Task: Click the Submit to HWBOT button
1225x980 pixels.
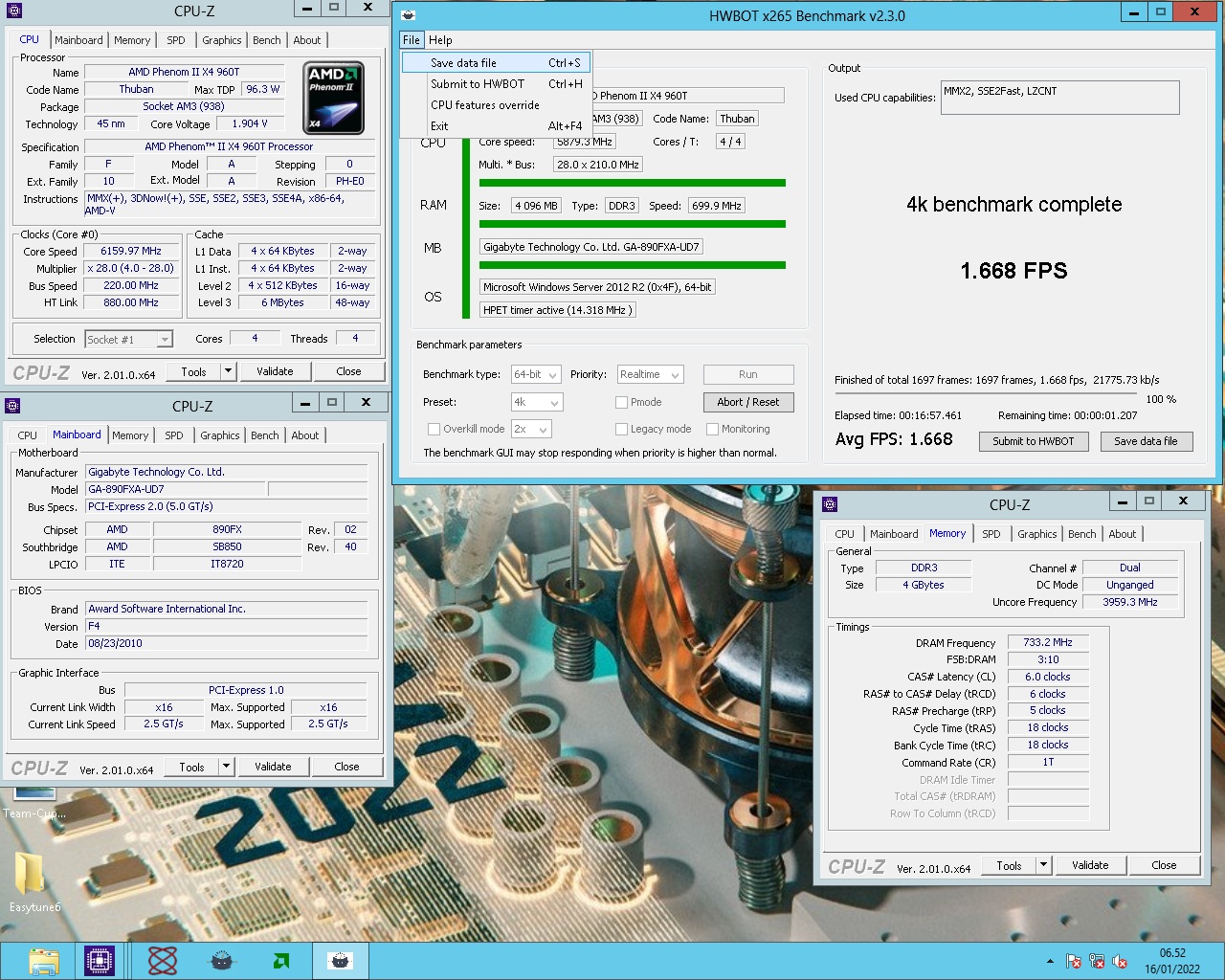Action: click(x=1034, y=441)
